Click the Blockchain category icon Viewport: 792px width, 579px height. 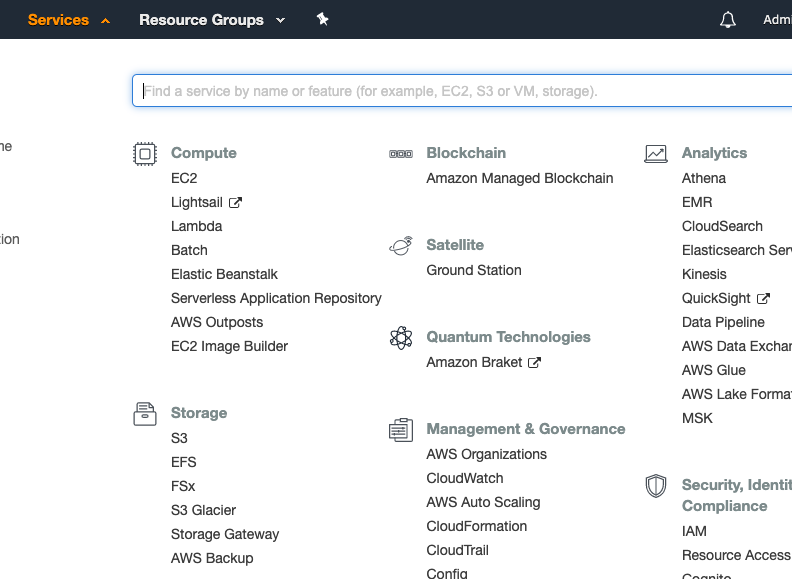[400, 154]
